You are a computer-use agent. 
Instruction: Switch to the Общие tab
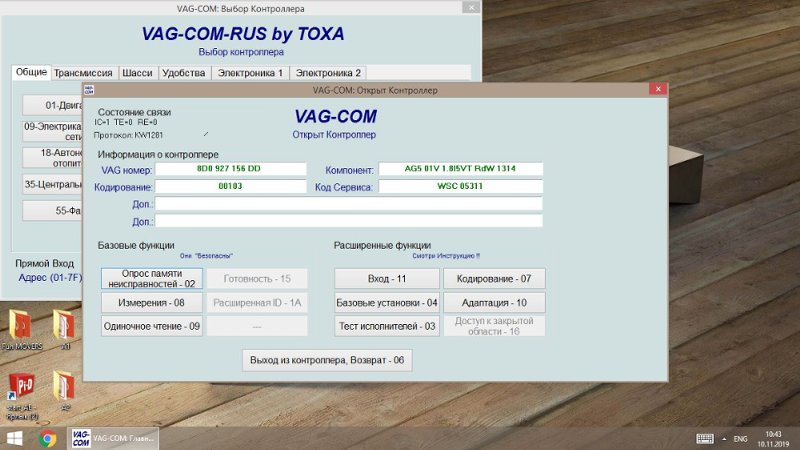pyautogui.click(x=31, y=72)
